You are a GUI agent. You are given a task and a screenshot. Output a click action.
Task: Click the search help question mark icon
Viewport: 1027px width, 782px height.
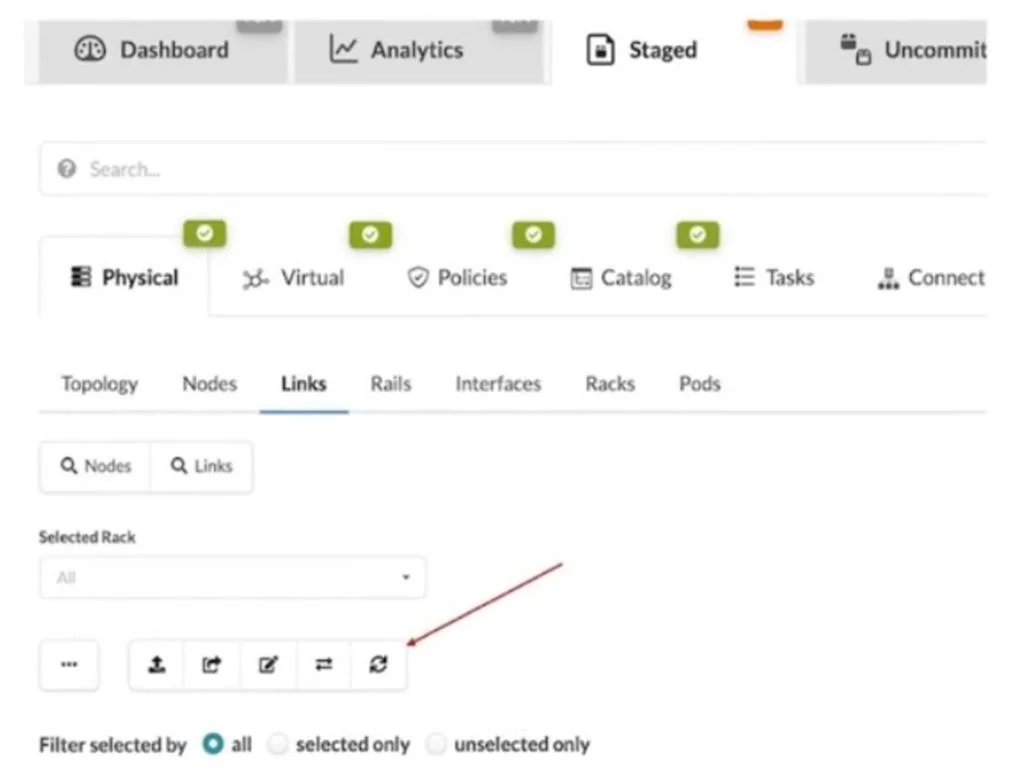tap(66, 169)
